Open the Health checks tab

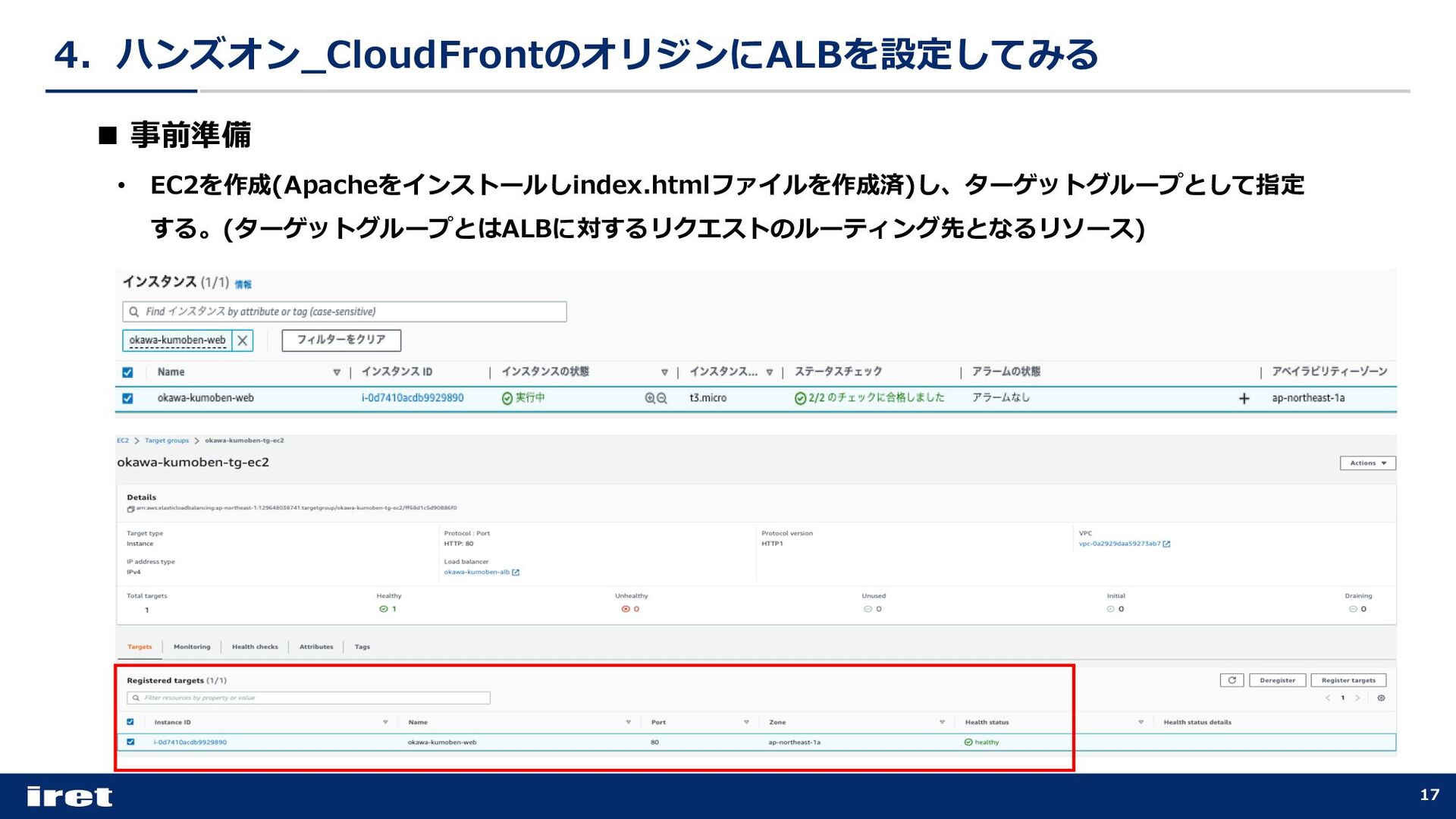pos(255,647)
